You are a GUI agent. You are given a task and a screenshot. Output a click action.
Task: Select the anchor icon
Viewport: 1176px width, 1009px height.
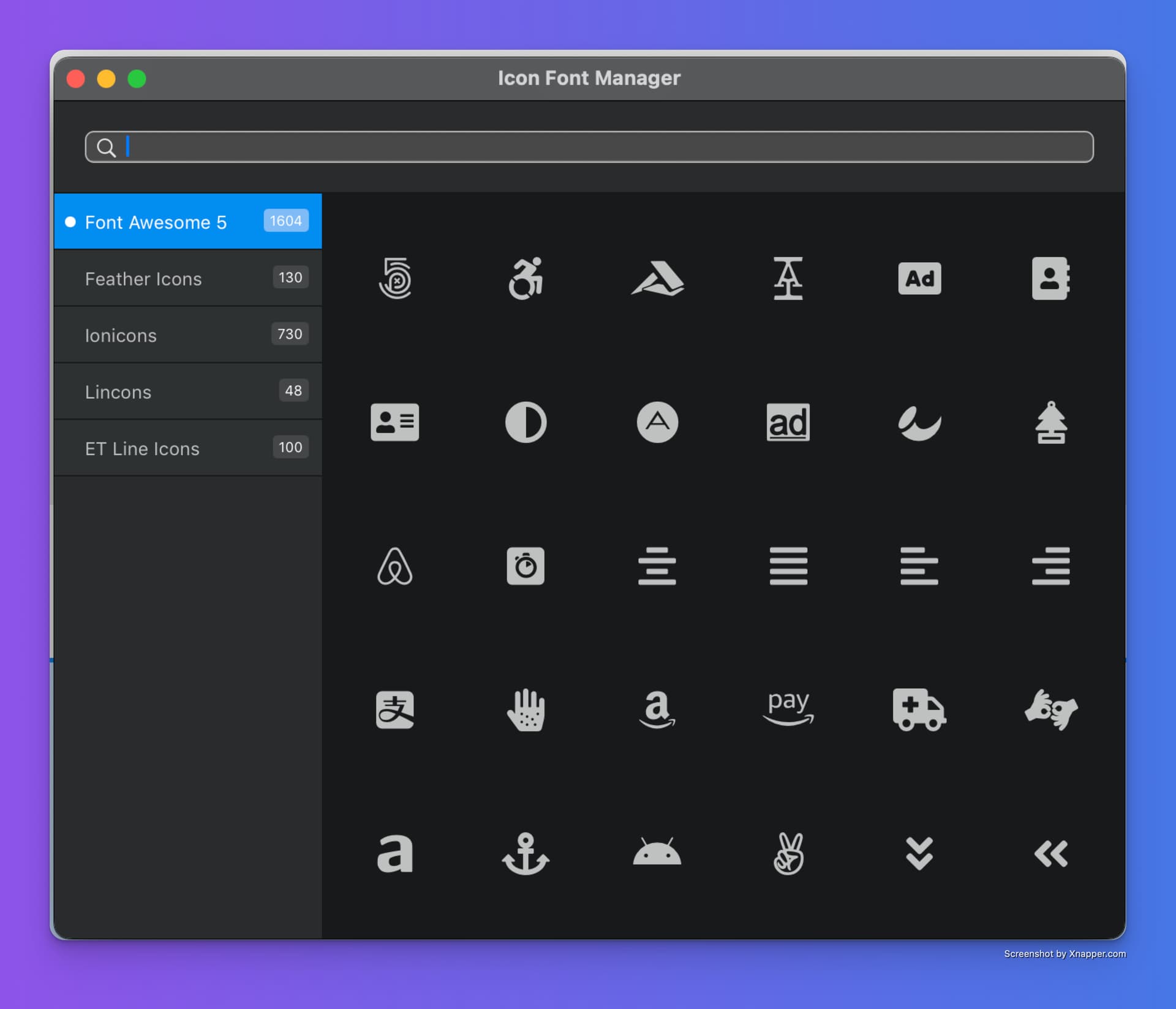coord(526,853)
